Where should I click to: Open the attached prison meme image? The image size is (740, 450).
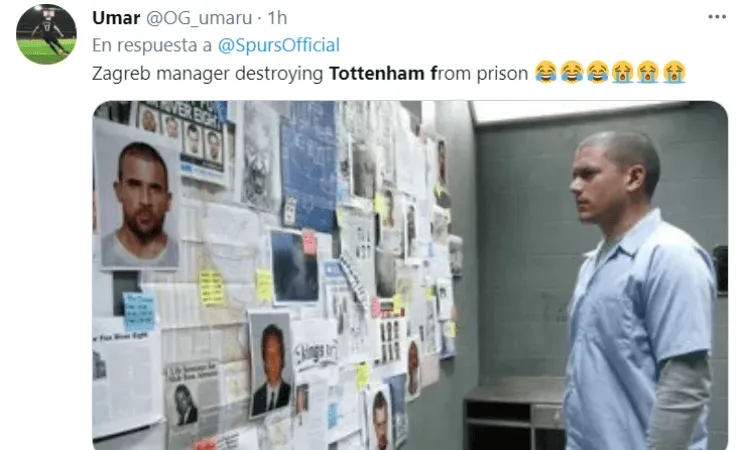tap(410, 275)
